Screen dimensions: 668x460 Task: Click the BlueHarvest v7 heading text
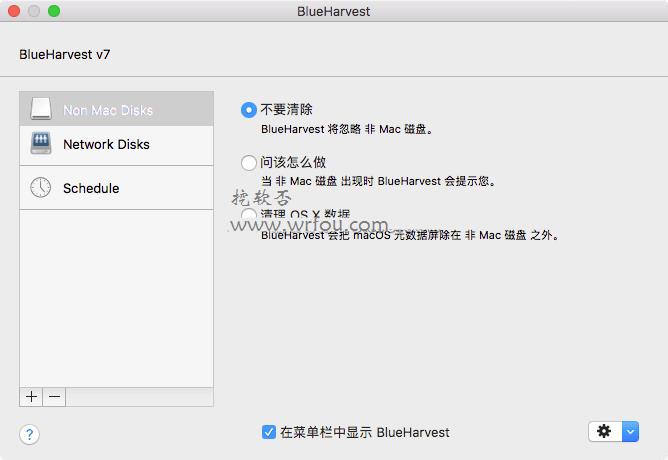point(65,55)
